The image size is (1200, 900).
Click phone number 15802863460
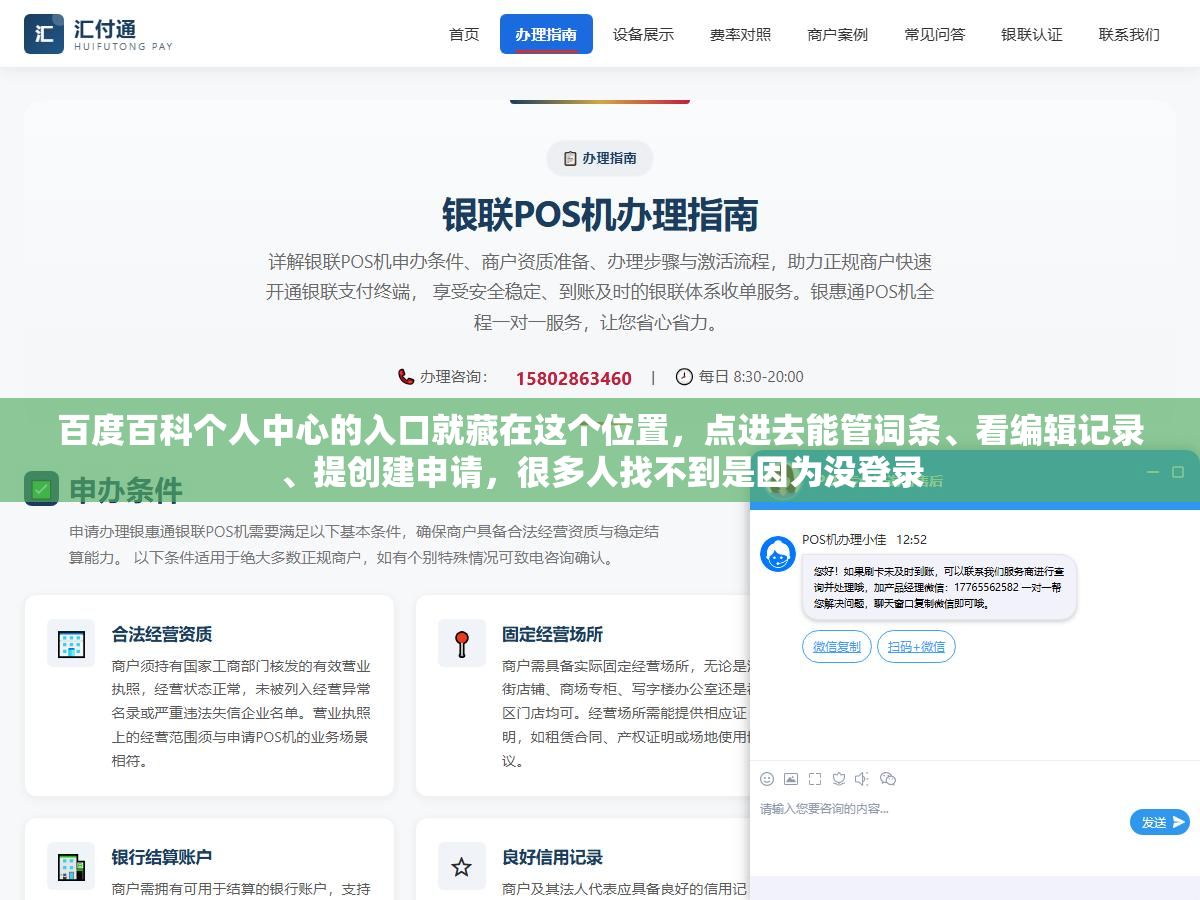(573, 378)
